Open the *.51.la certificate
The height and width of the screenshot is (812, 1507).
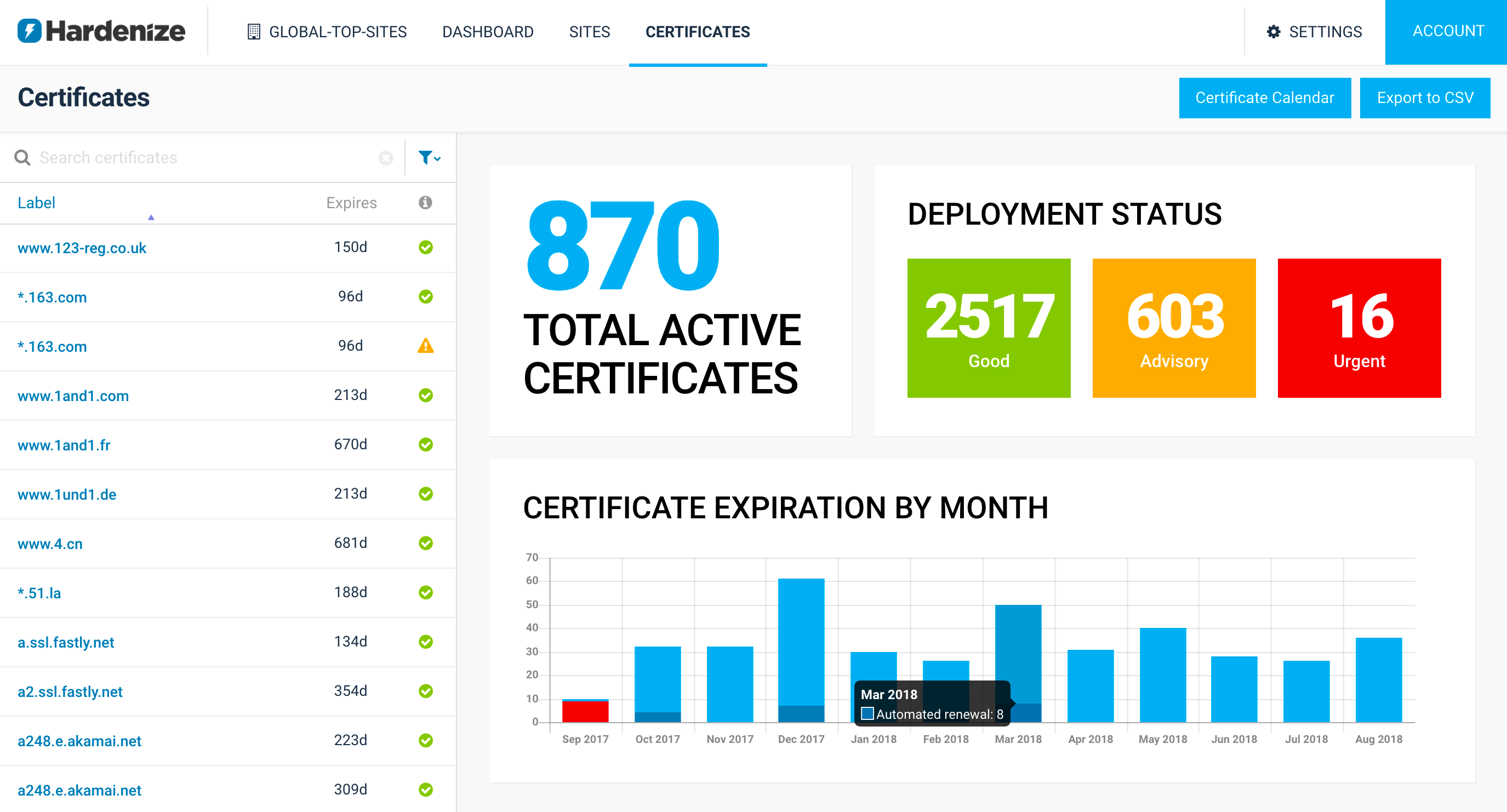(39, 593)
